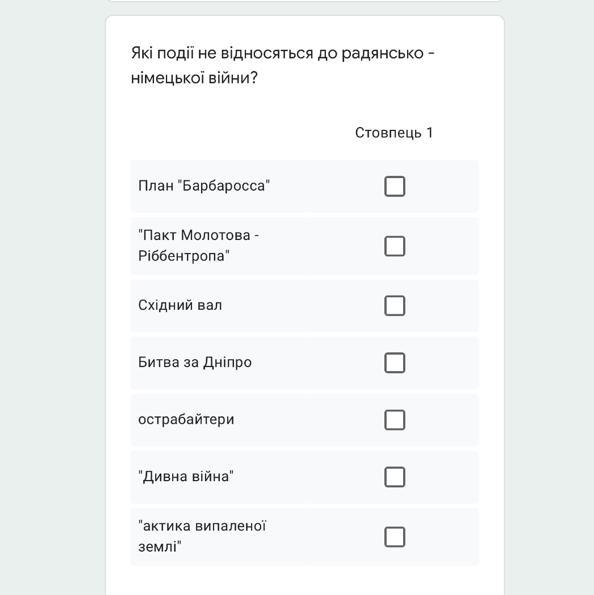This screenshot has height=595, width=594.
Task: Click the word землі in the last row
Action: coord(160,547)
